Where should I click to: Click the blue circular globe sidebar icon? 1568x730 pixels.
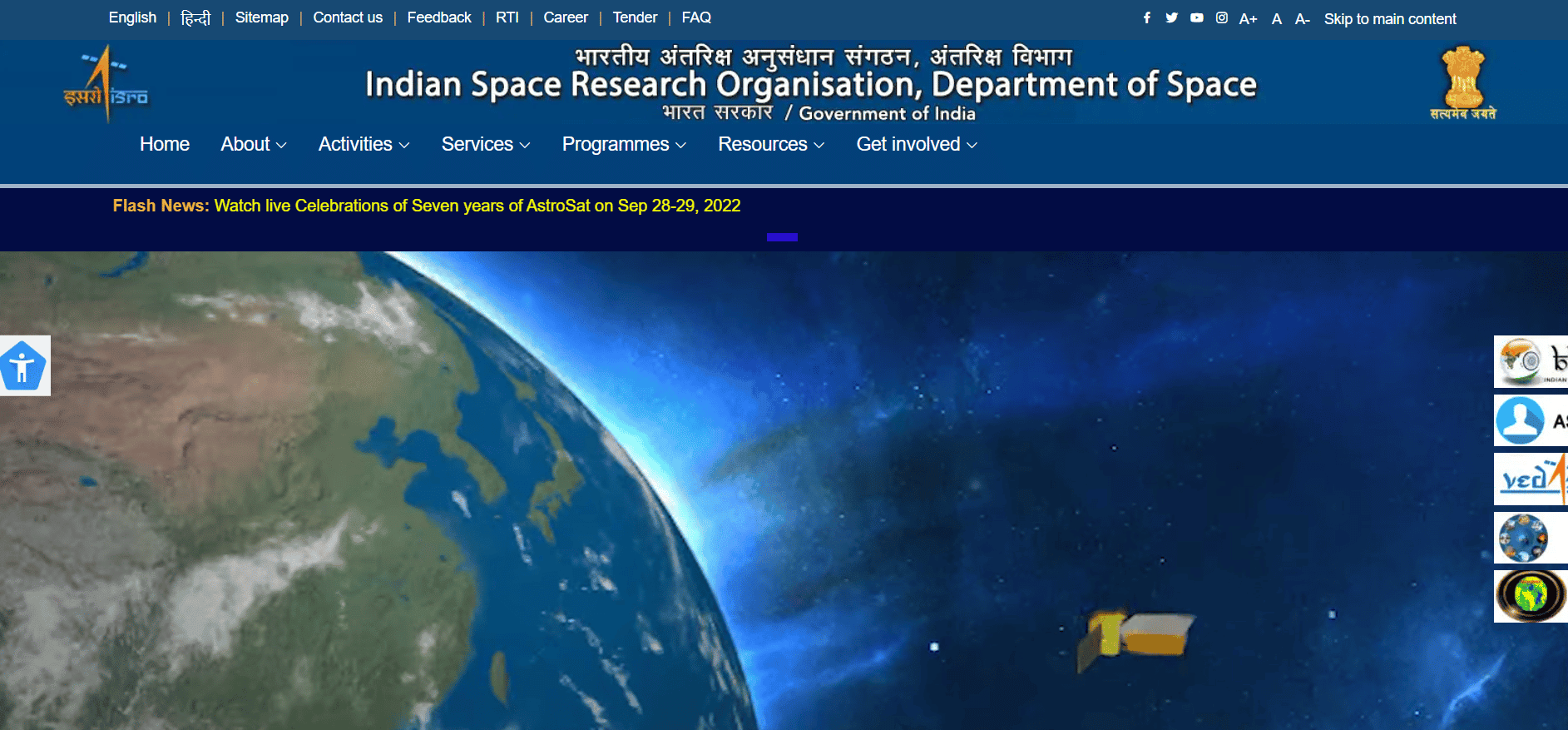pyautogui.click(x=1531, y=538)
